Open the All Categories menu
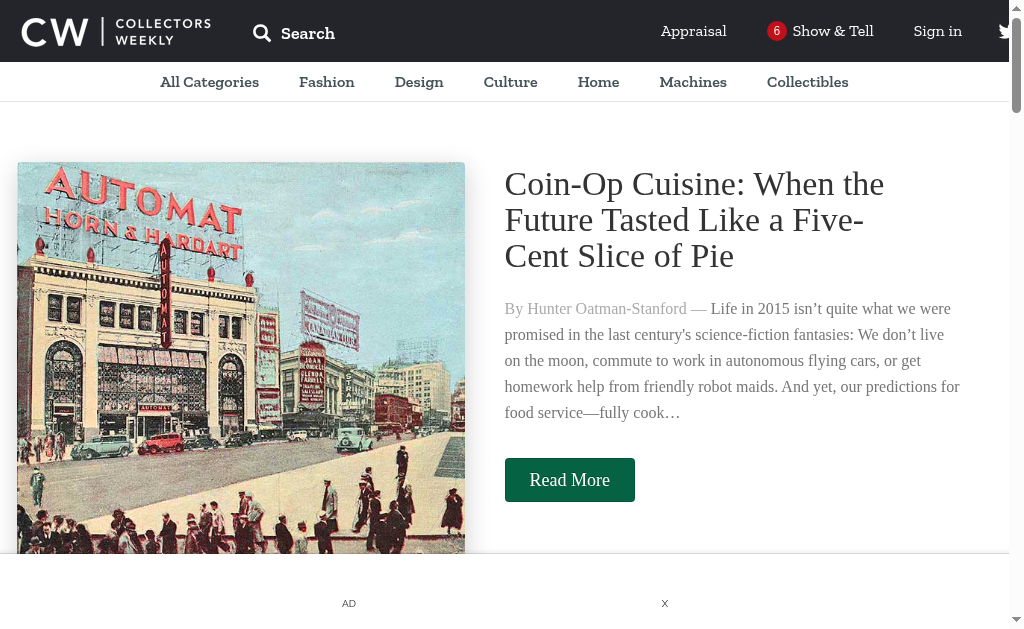The width and height of the screenshot is (1024, 629). coord(209,82)
